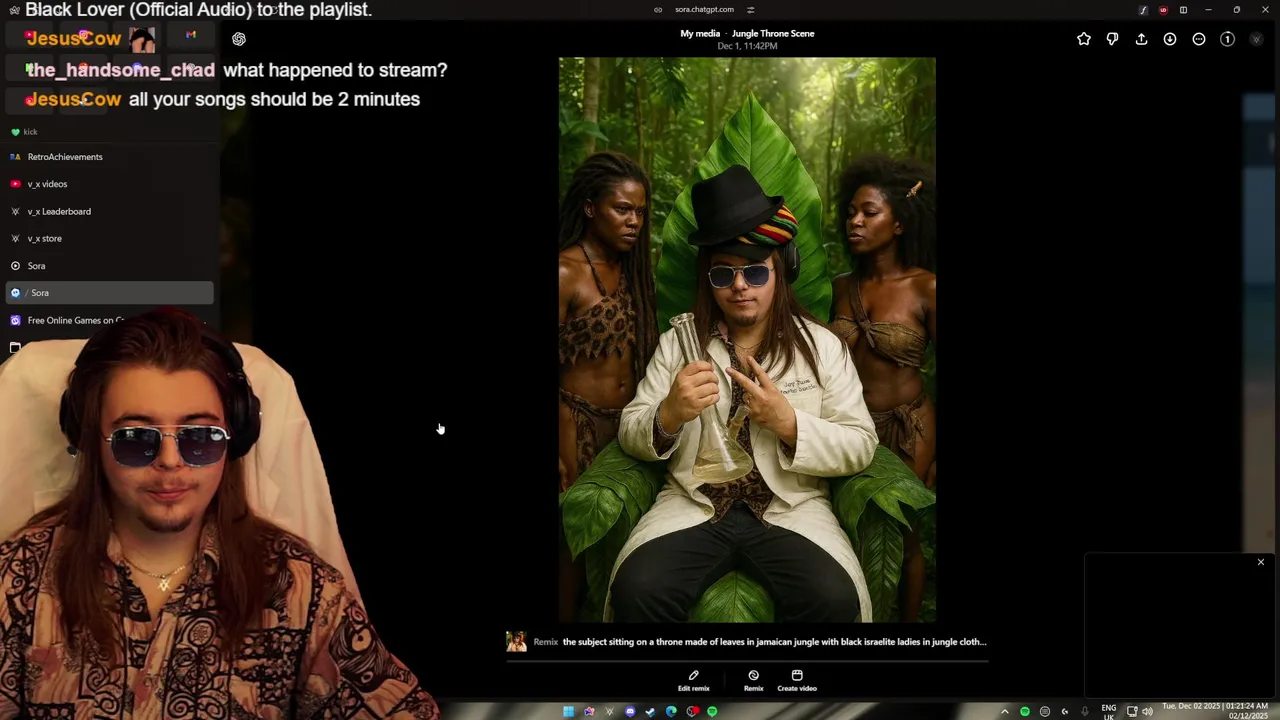Click the Remix button under the image
1280x720 pixels.
pos(753,680)
